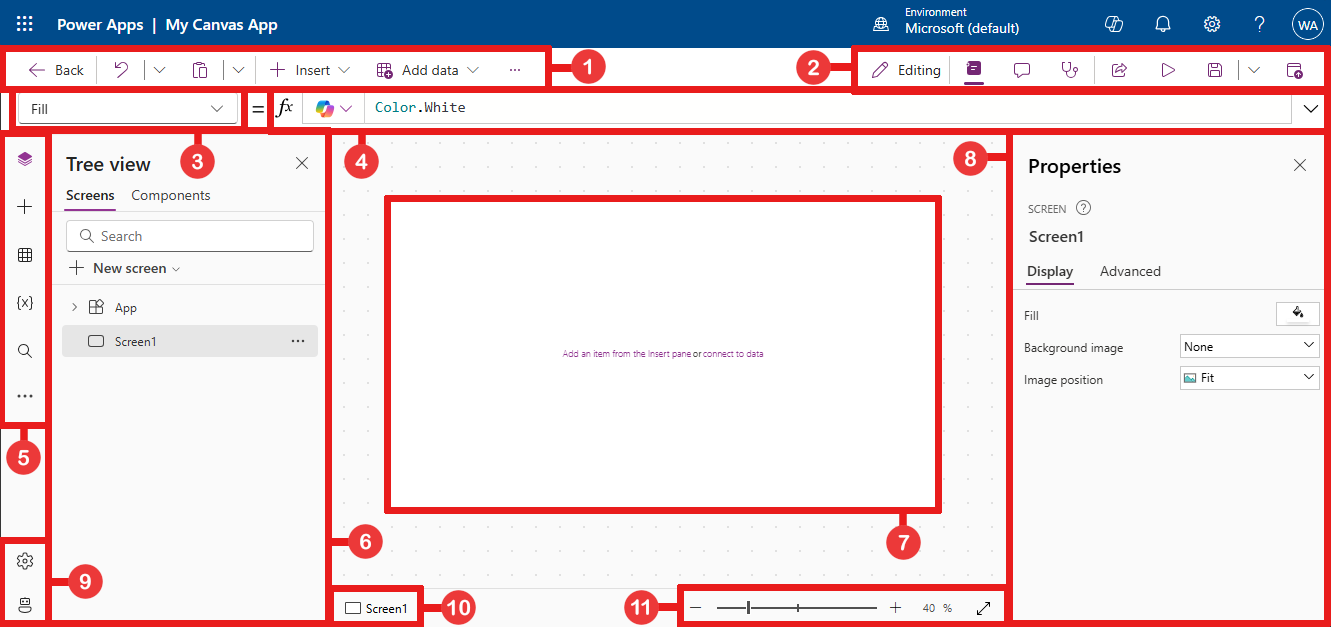The width and height of the screenshot is (1331, 627).
Task: Expand the paste options arrow
Action: pos(239,70)
